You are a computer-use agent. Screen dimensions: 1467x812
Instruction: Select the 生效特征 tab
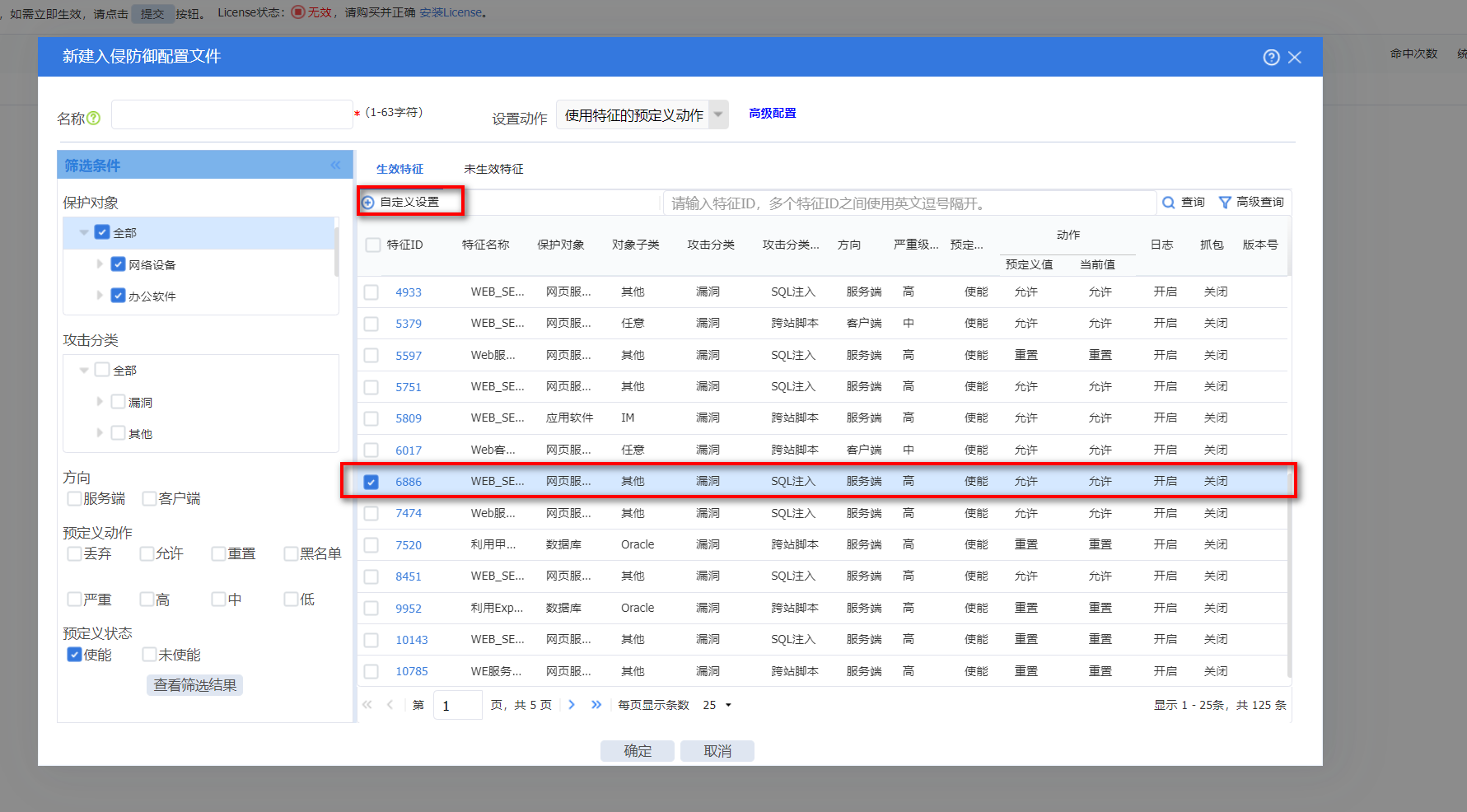click(399, 169)
